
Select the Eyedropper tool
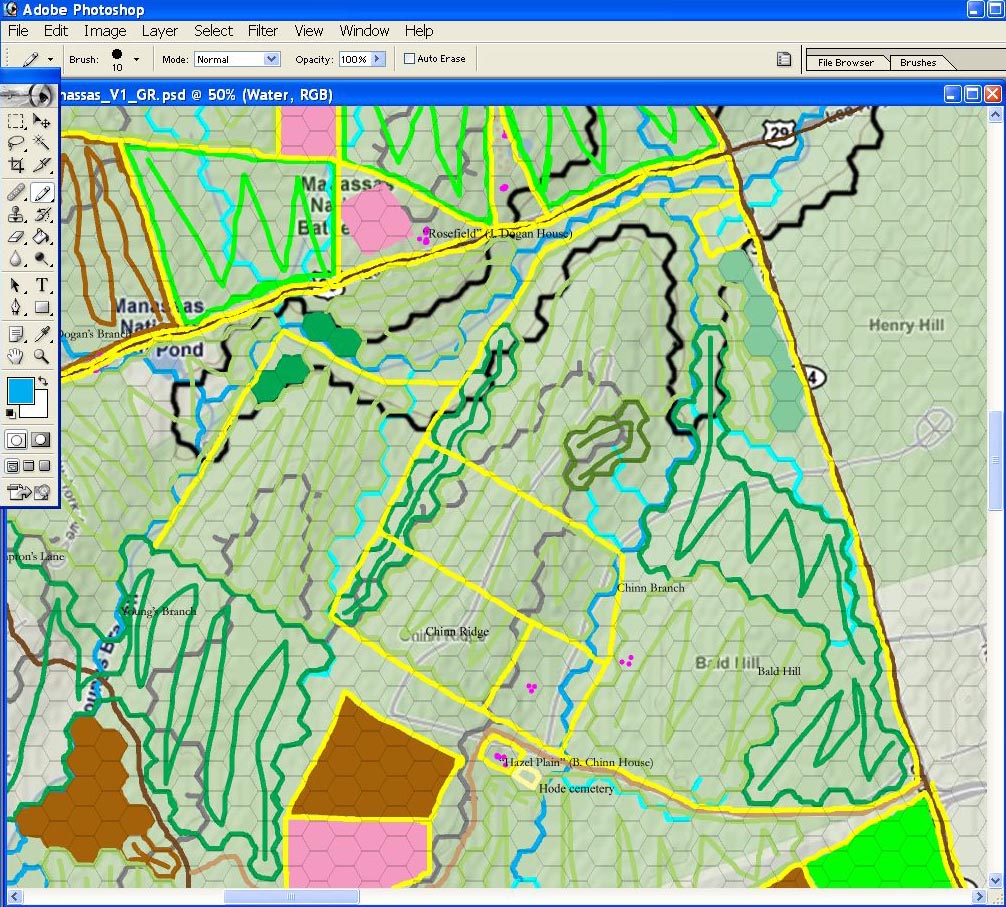42,334
